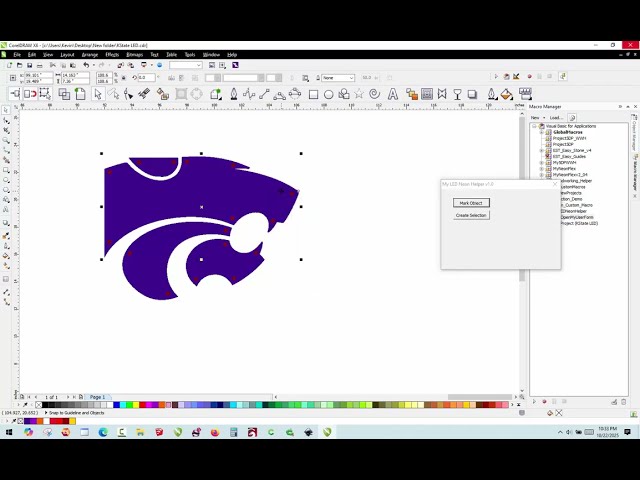Click the Open folder icon in the standard toolbar
The image size is (640, 480).
click(x=19, y=65)
